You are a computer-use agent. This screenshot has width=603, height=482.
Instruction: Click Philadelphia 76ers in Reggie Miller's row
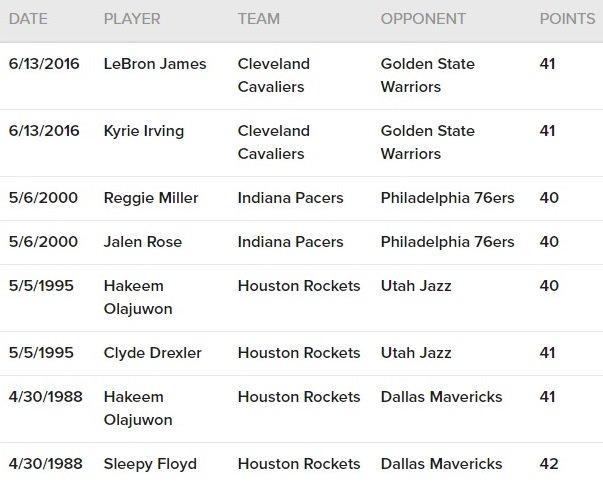point(447,198)
